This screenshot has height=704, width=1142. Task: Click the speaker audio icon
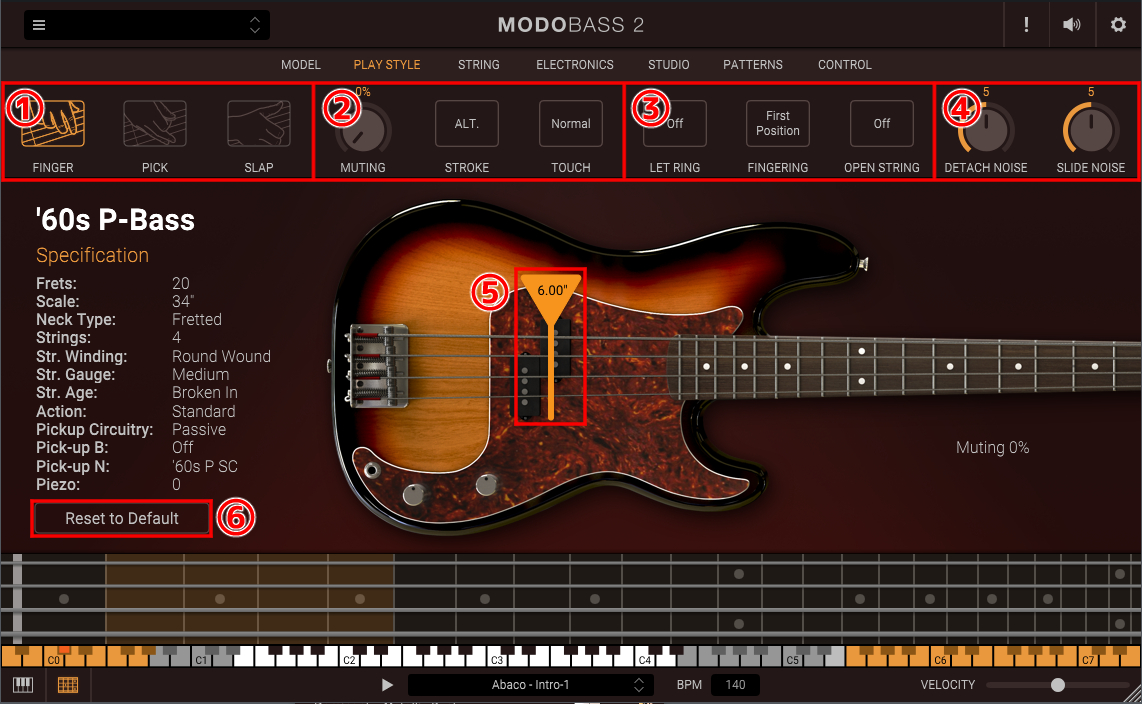click(1072, 25)
